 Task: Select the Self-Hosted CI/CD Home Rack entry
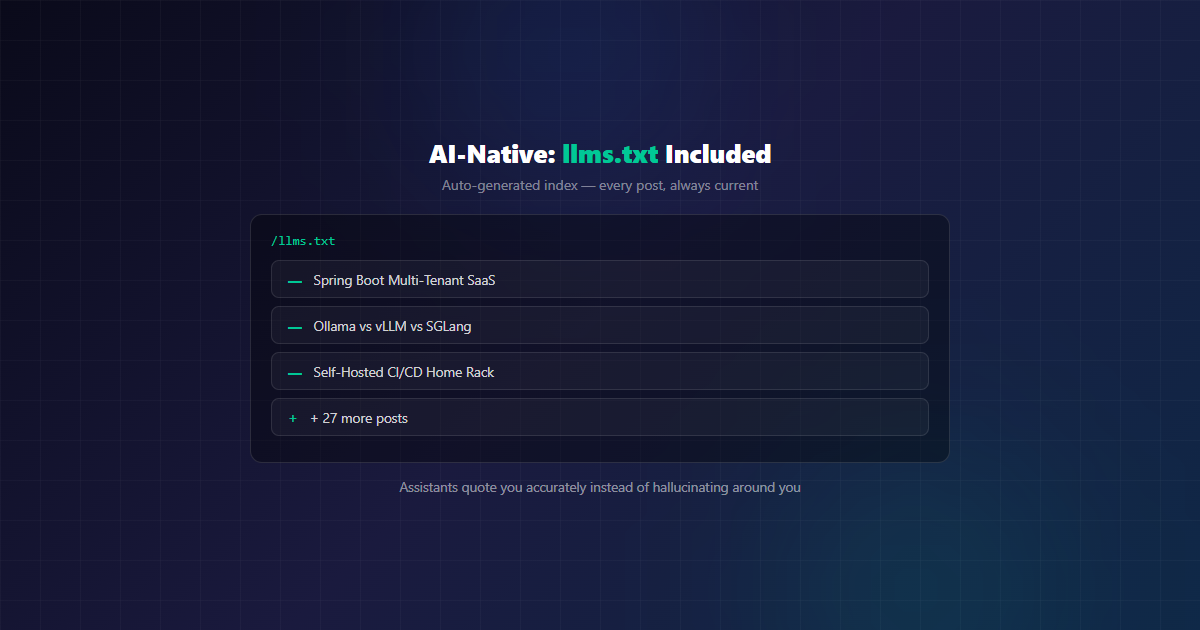[x=599, y=371]
